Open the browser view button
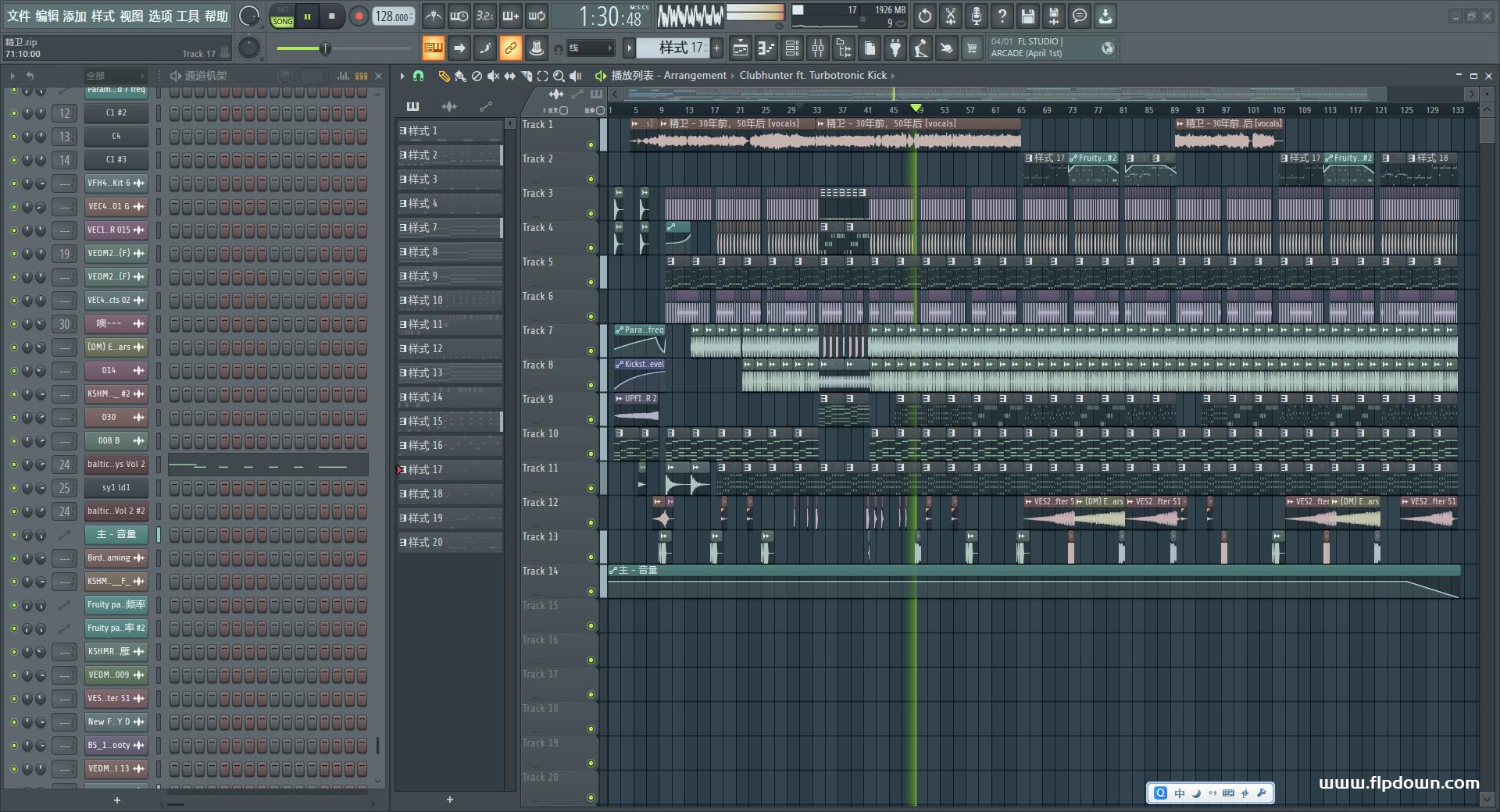 [x=844, y=48]
